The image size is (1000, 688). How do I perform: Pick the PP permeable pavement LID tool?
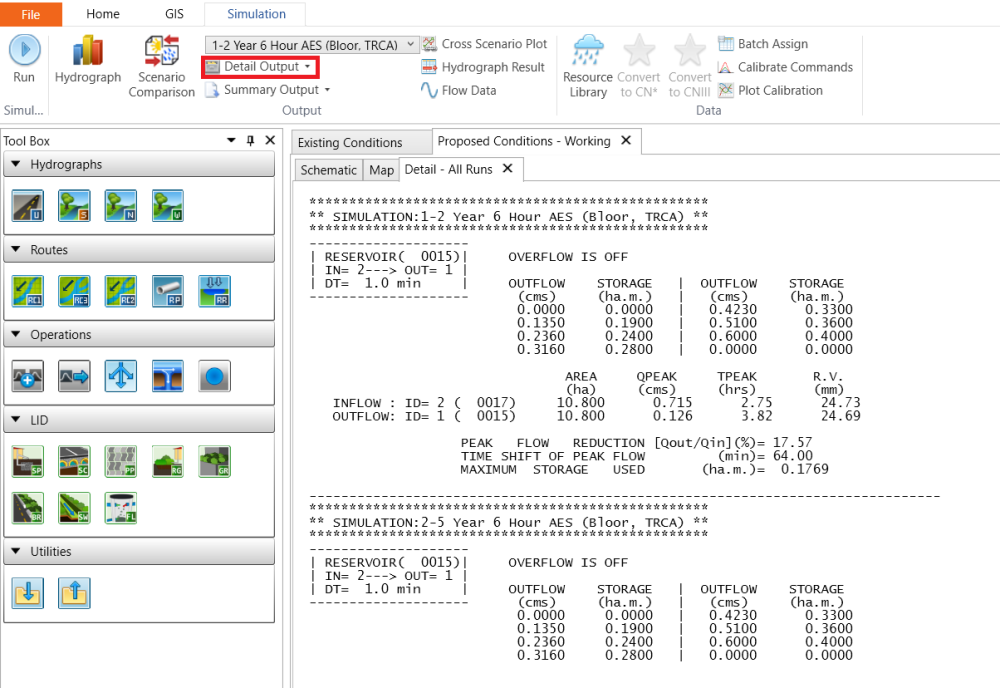pos(121,462)
